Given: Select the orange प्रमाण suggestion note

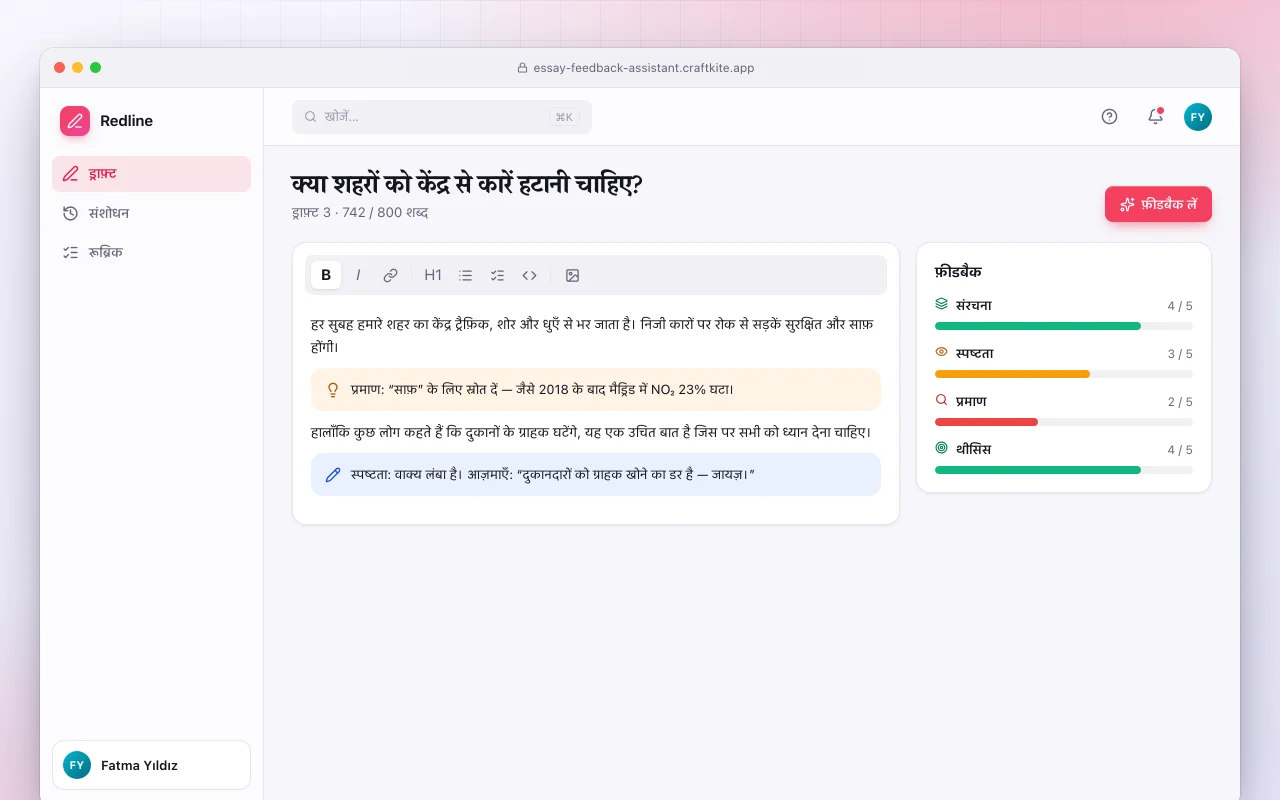Looking at the screenshot, I should point(596,390).
